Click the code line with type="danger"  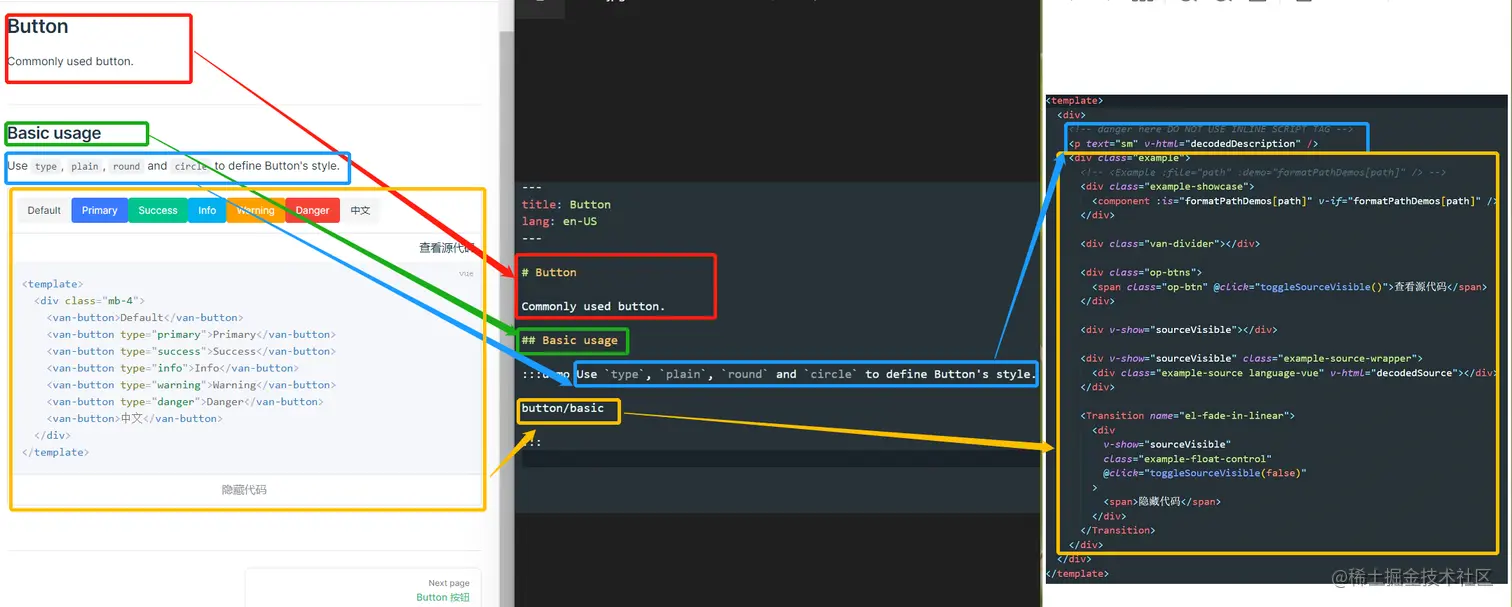pyautogui.click(x=185, y=402)
